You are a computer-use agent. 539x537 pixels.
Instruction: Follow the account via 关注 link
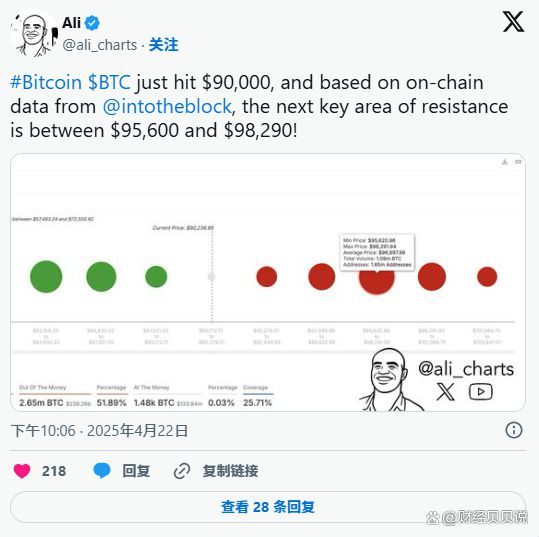point(163,45)
